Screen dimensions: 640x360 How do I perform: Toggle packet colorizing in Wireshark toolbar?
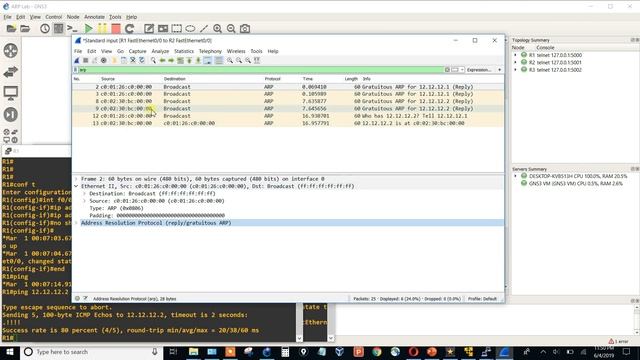pyautogui.click(x=219, y=60)
